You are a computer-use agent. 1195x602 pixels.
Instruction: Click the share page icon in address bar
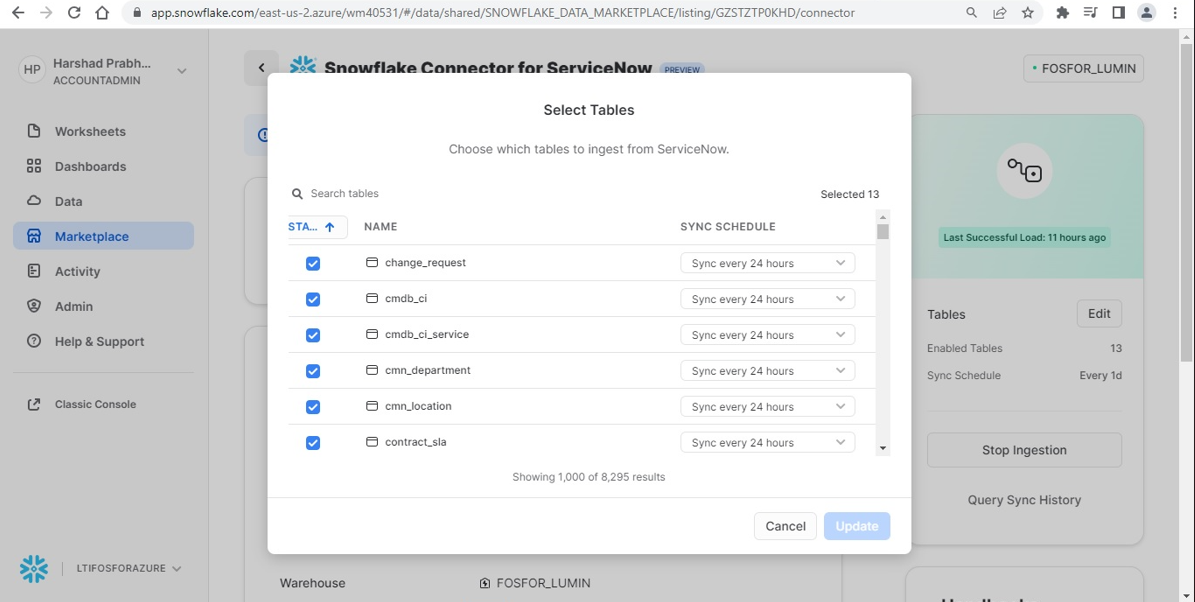(x=999, y=13)
